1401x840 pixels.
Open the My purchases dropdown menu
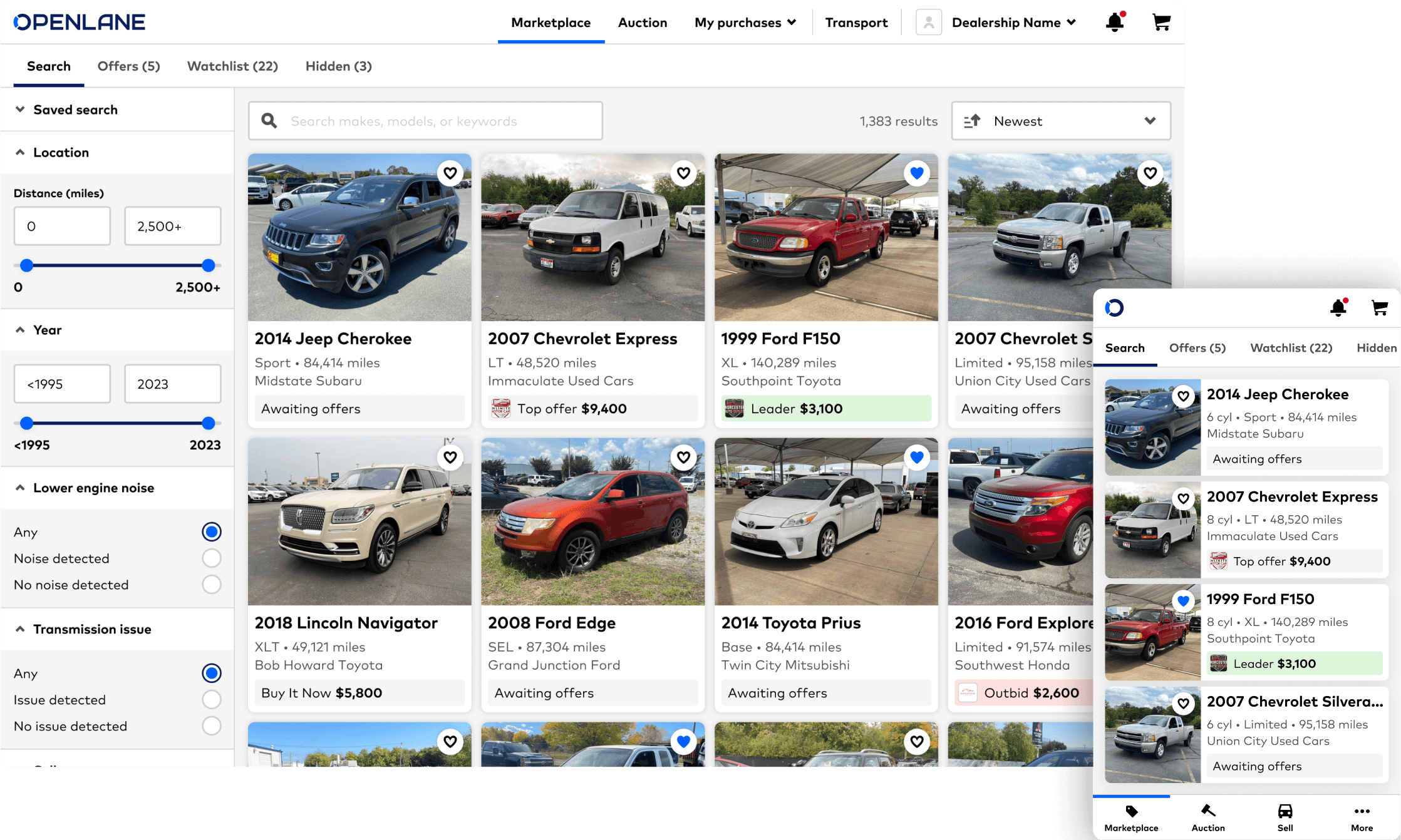tap(745, 23)
